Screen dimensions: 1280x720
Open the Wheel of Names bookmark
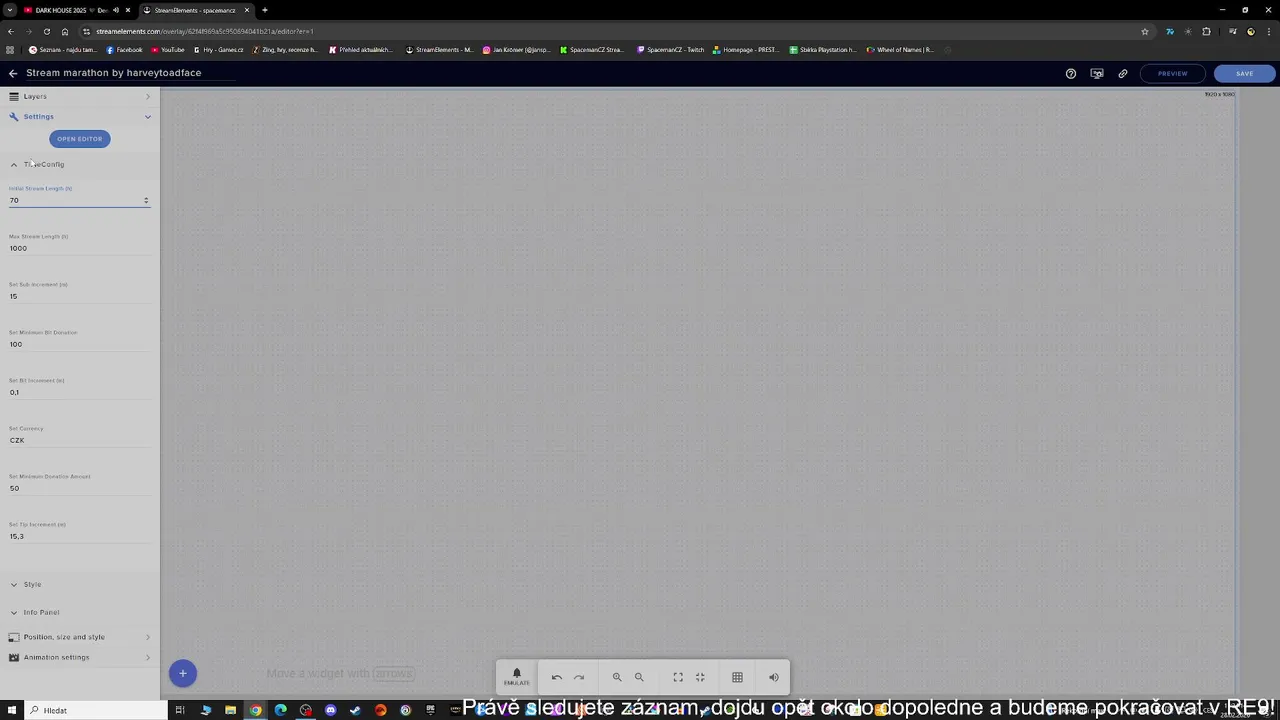point(900,49)
